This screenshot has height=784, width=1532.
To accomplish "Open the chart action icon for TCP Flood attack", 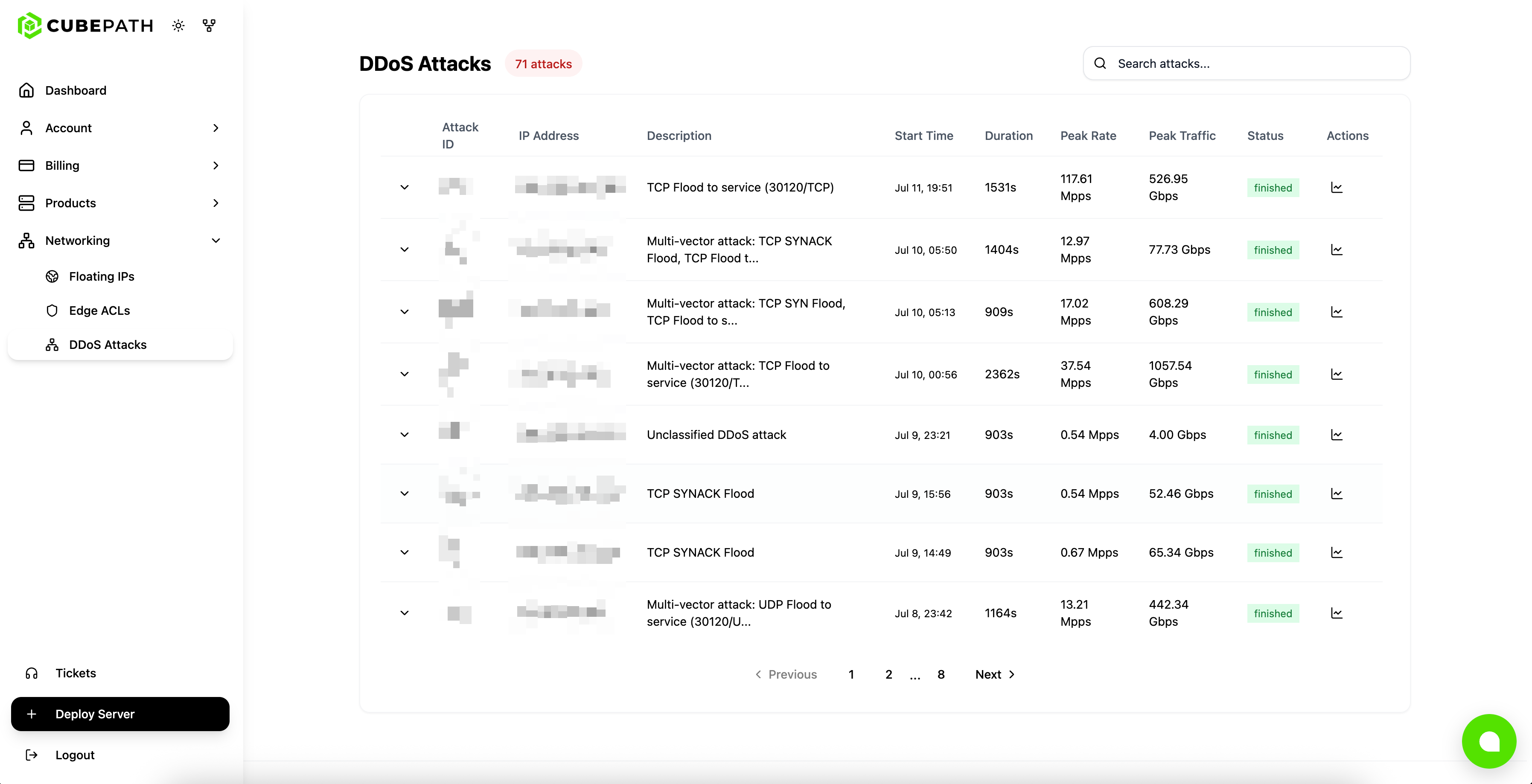I will coord(1337,187).
